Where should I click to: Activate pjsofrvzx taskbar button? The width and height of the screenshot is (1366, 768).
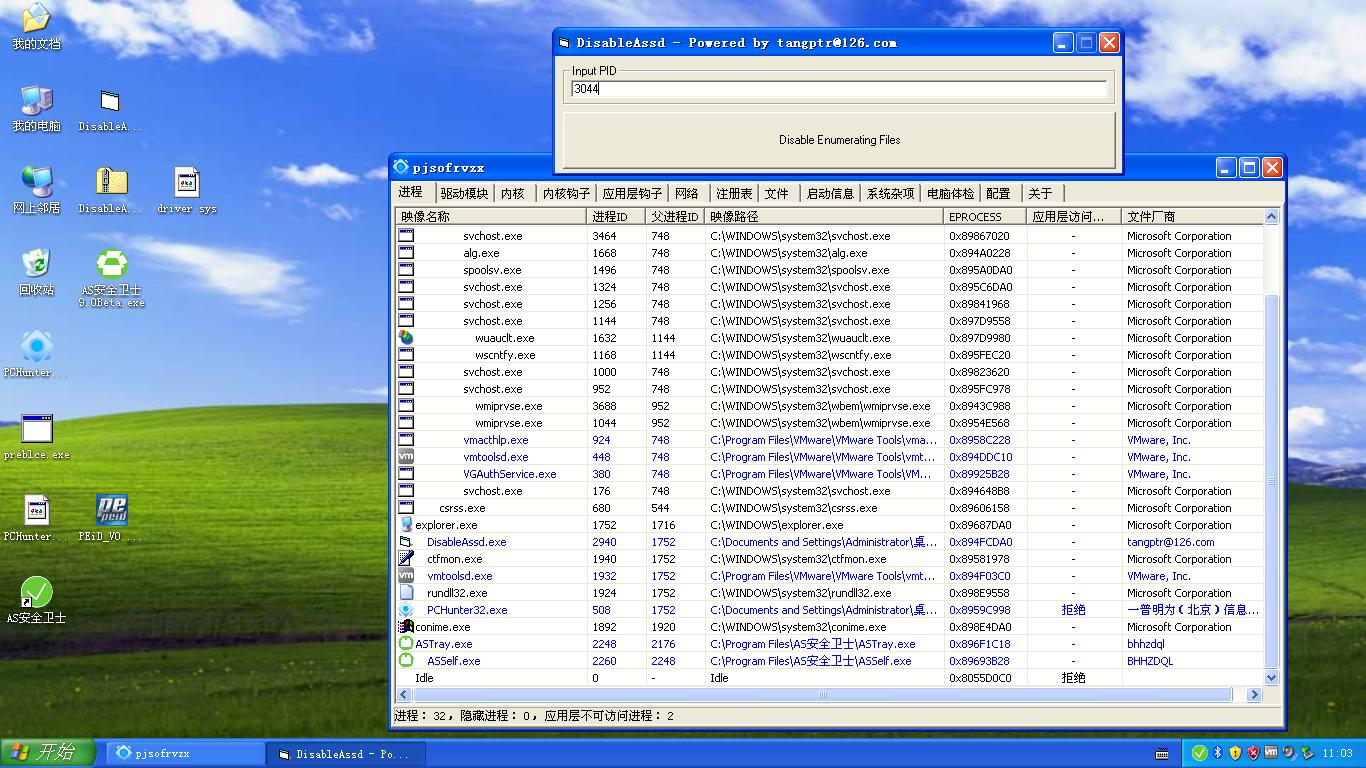point(185,753)
